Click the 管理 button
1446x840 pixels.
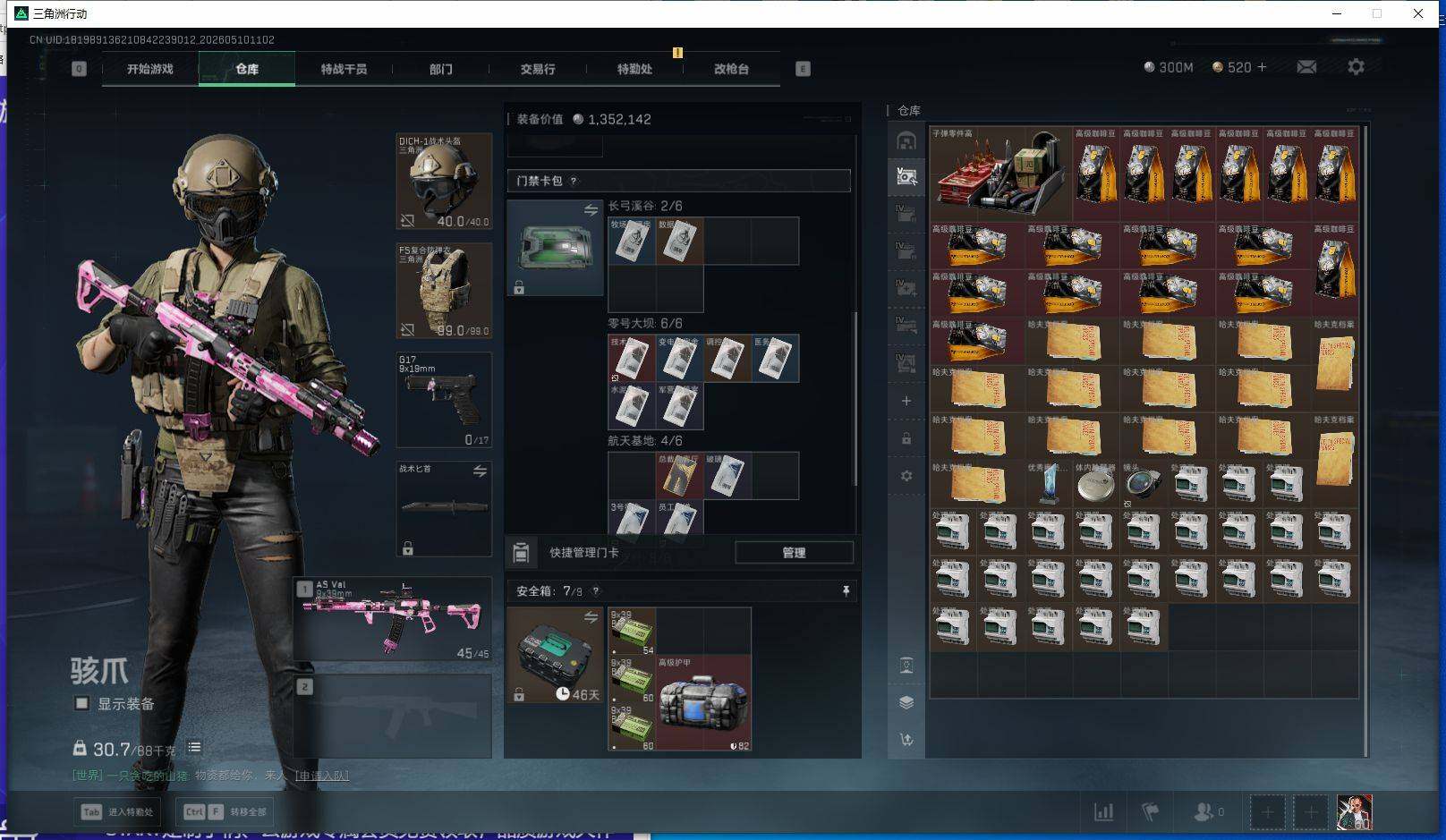tap(794, 553)
